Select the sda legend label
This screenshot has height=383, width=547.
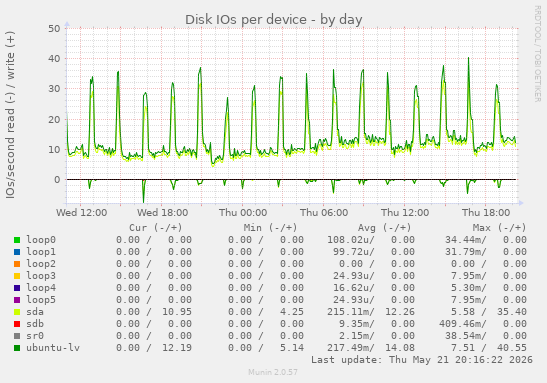[35, 312]
